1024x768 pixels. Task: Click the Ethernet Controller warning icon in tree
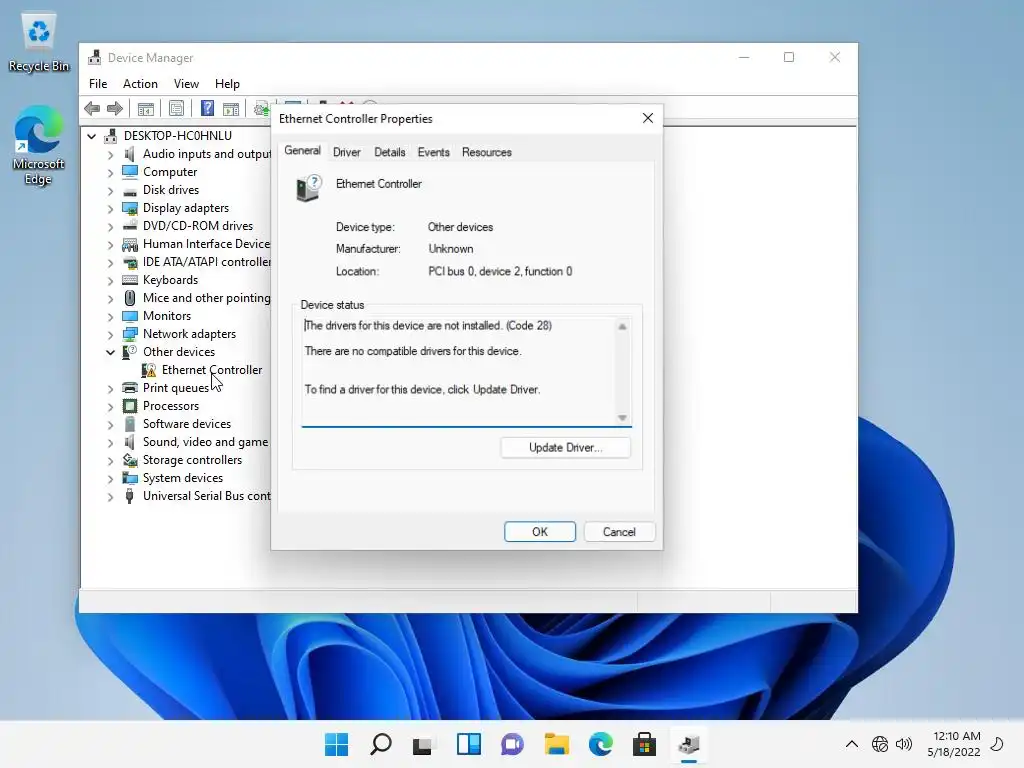click(x=149, y=370)
